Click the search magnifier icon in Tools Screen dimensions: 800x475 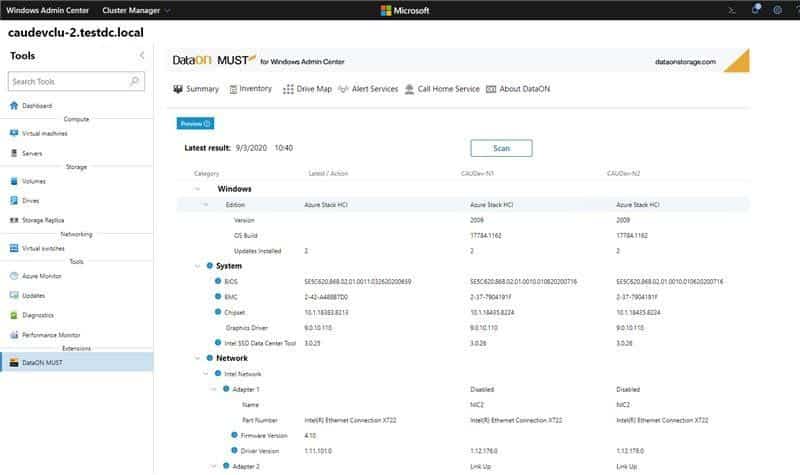135,81
